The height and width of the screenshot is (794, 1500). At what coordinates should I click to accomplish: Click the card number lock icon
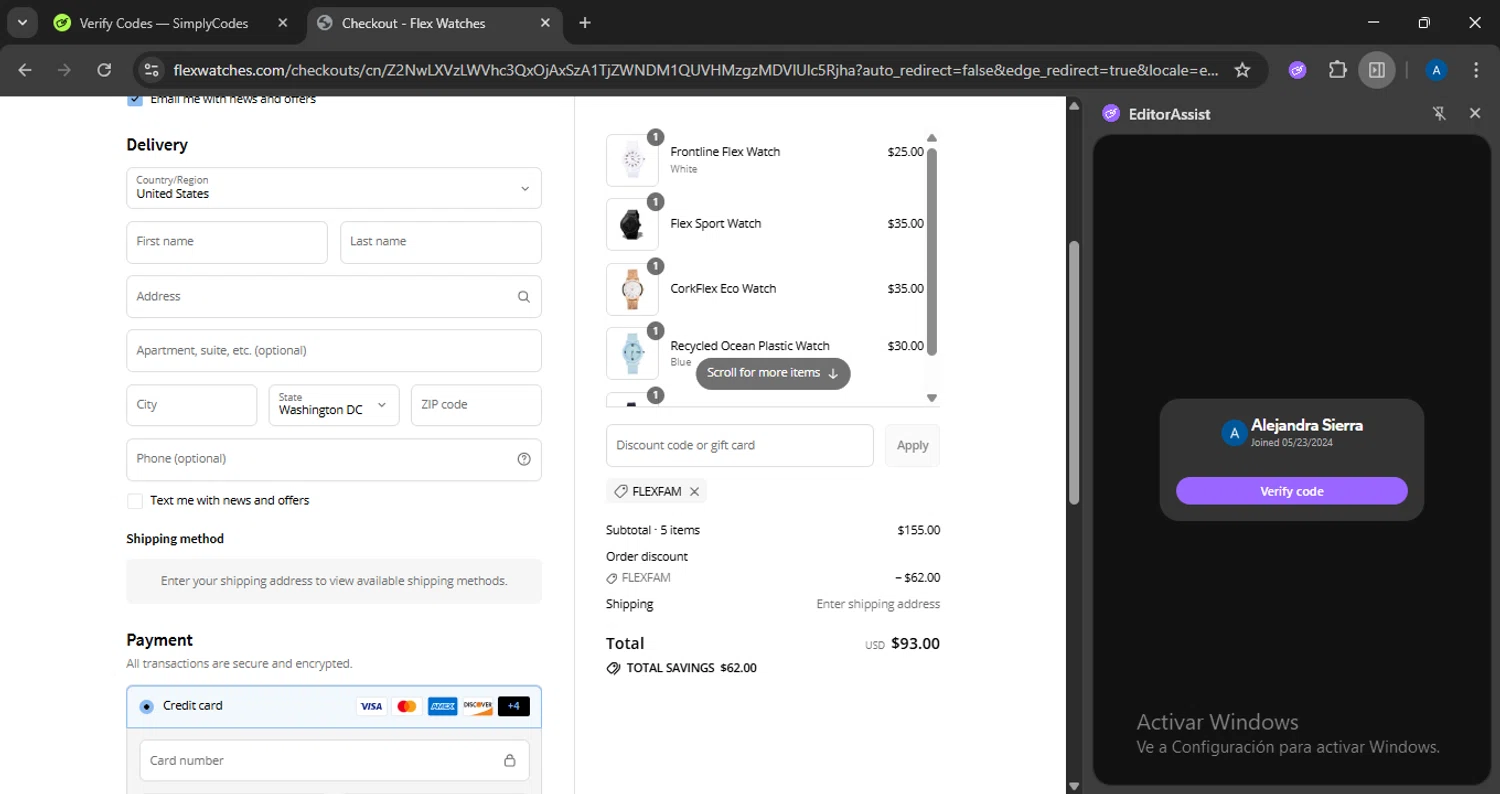coord(509,761)
